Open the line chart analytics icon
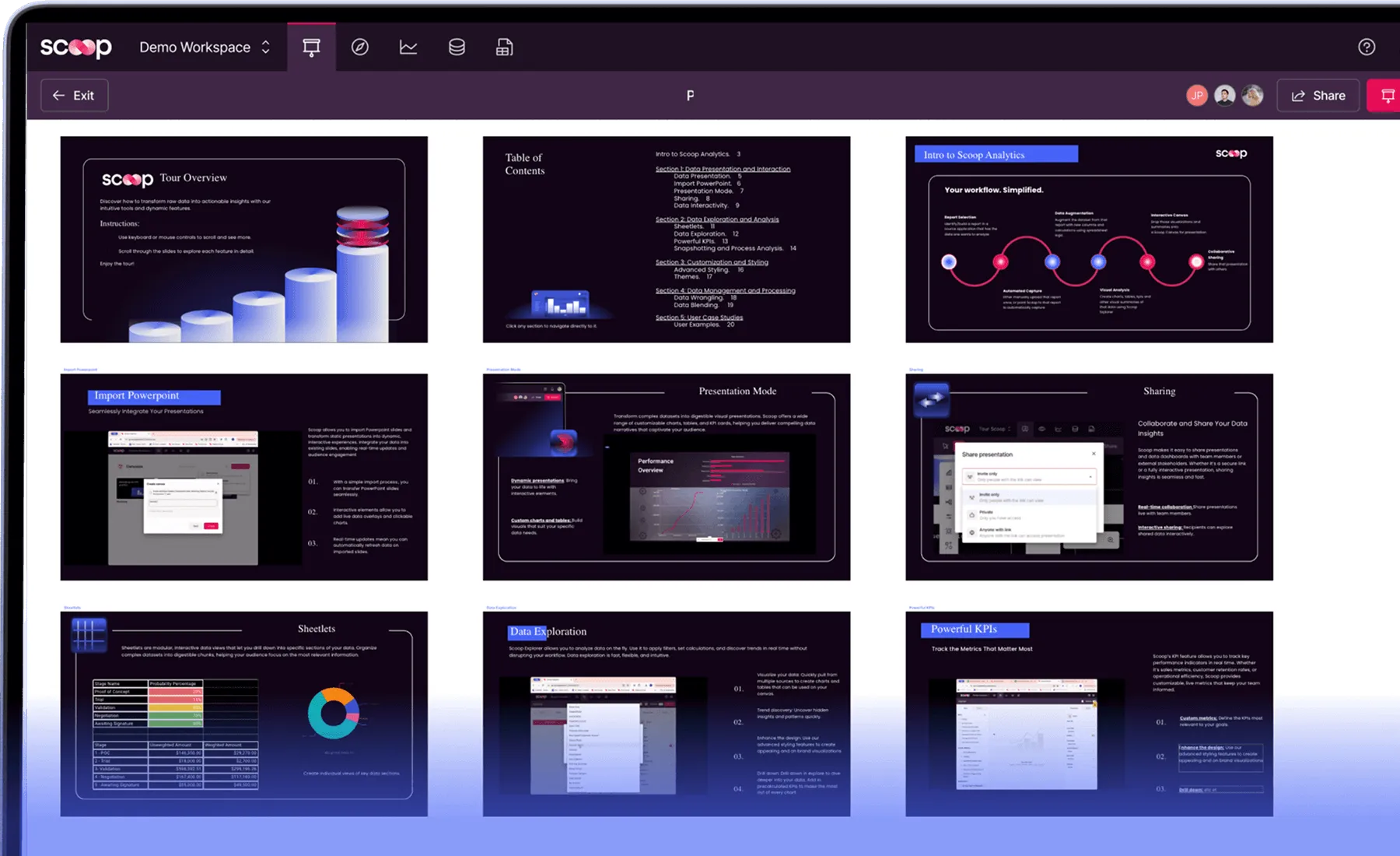Image resolution: width=1400 pixels, height=856 pixels. [408, 47]
